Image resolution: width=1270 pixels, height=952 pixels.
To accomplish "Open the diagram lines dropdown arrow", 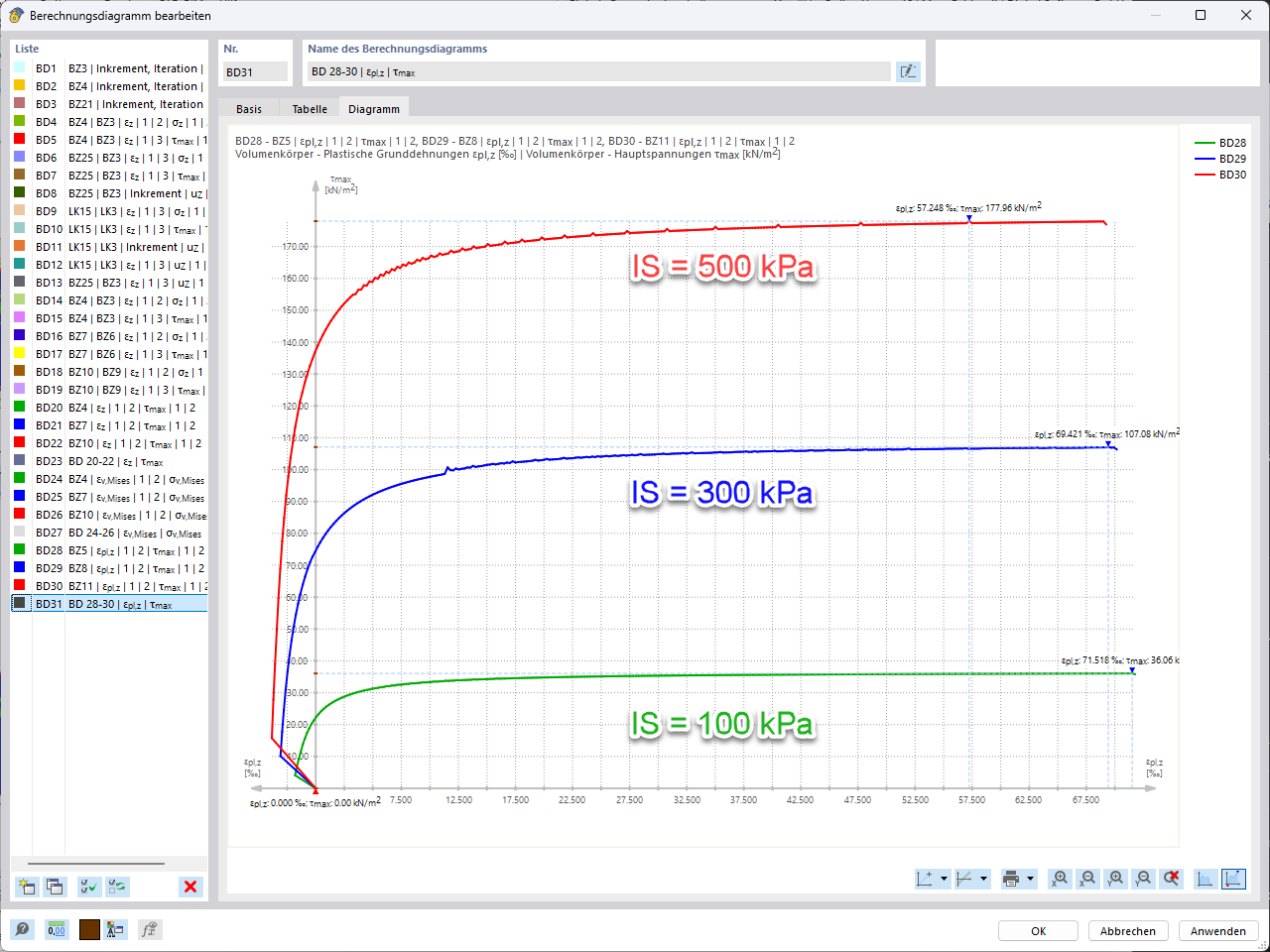I will point(984,879).
